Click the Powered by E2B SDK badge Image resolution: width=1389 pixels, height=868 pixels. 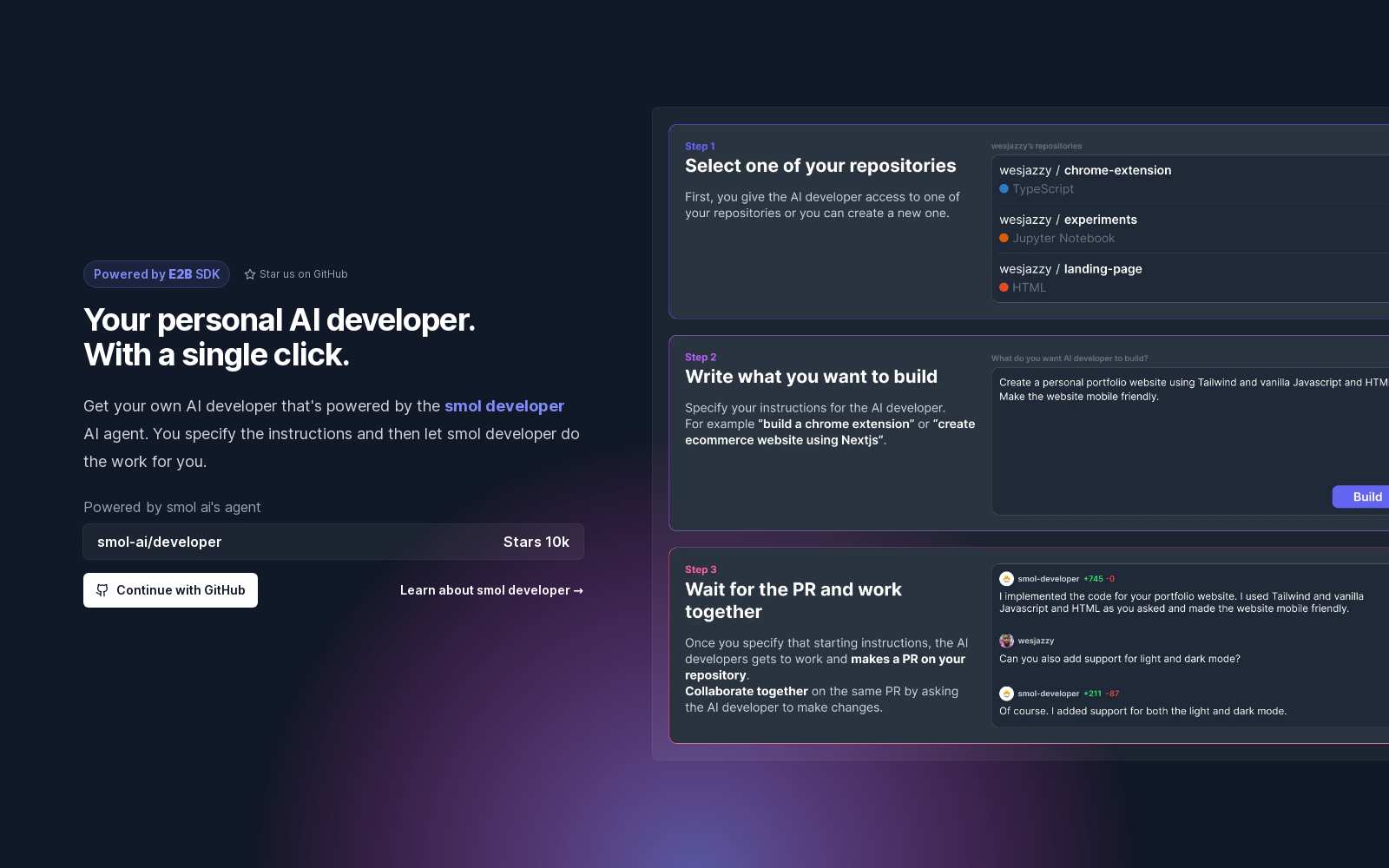(x=156, y=274)
